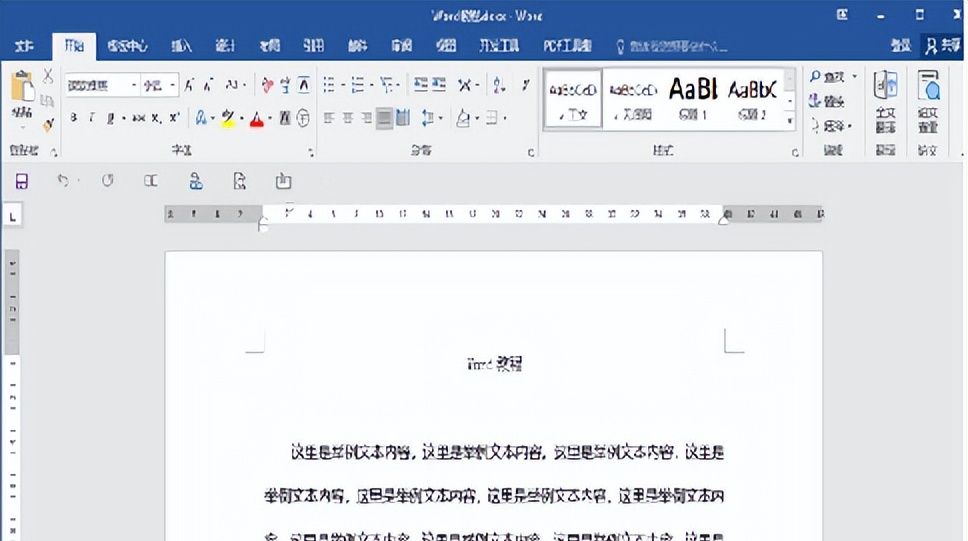
Task: Apply strikethrough formatting
Action: (139, 118)
